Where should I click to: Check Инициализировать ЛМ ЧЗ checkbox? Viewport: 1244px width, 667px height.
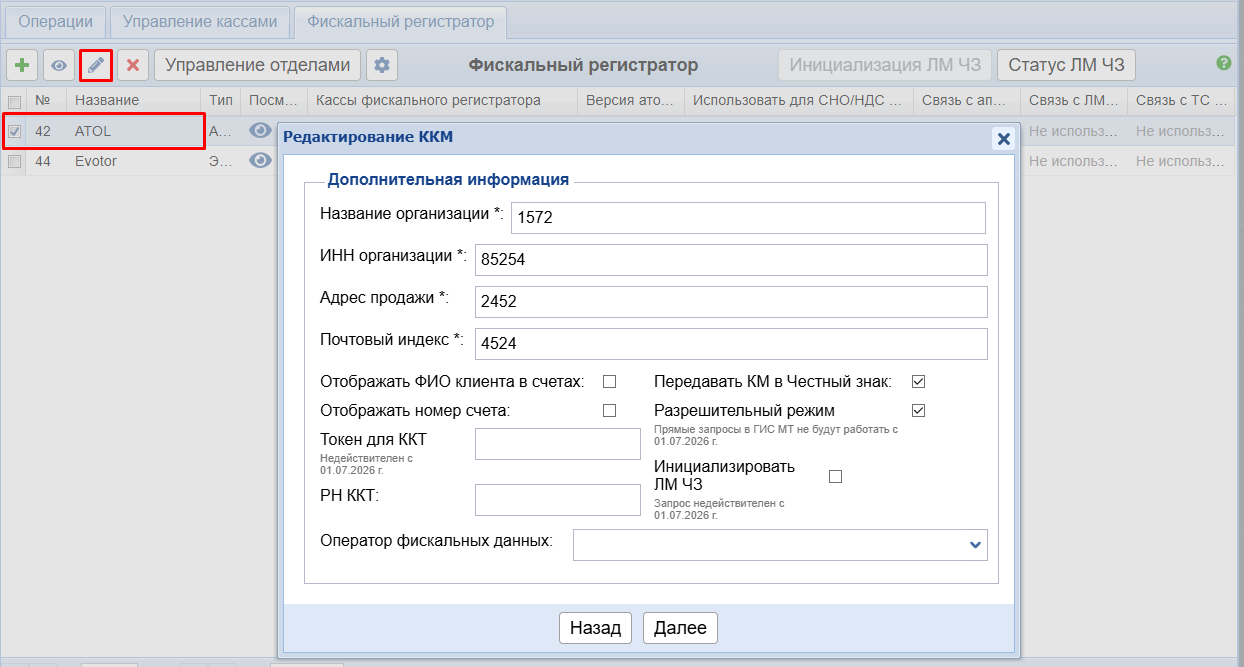(836, 477)
